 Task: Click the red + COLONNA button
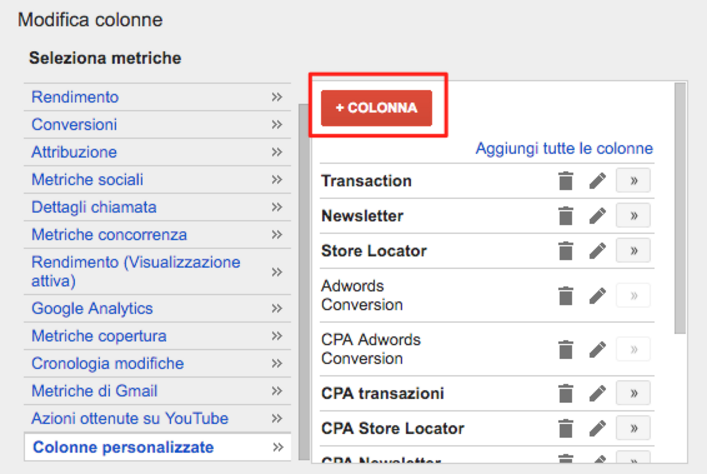pyautogui.click(x=376, y=108)
